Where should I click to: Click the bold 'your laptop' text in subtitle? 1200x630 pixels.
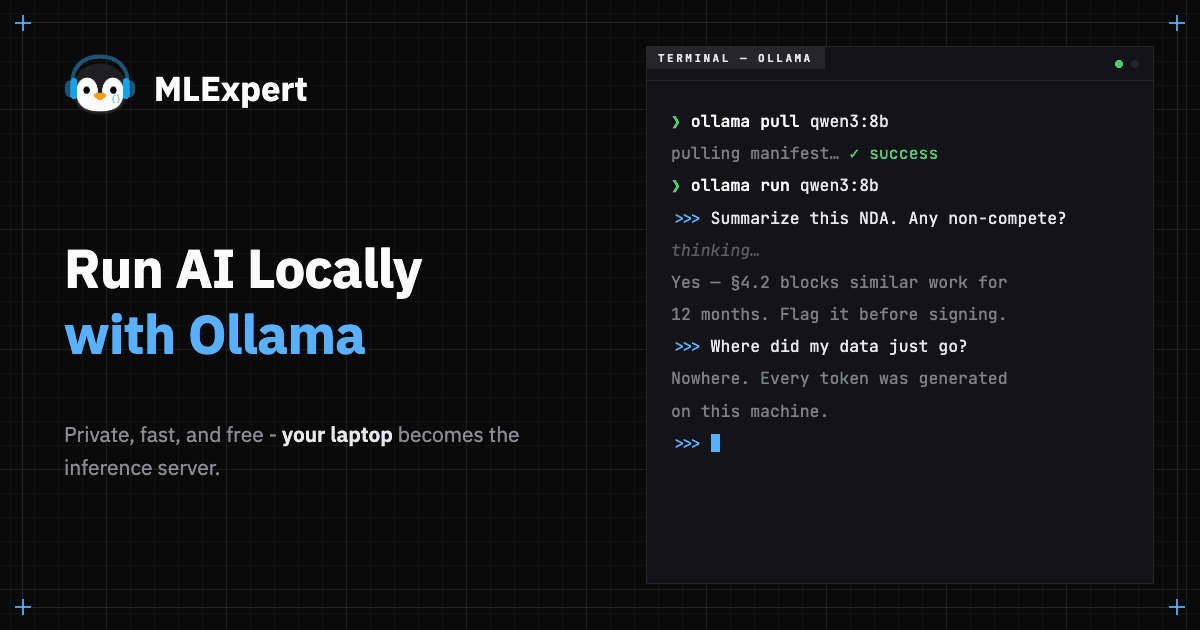[337, 436]
